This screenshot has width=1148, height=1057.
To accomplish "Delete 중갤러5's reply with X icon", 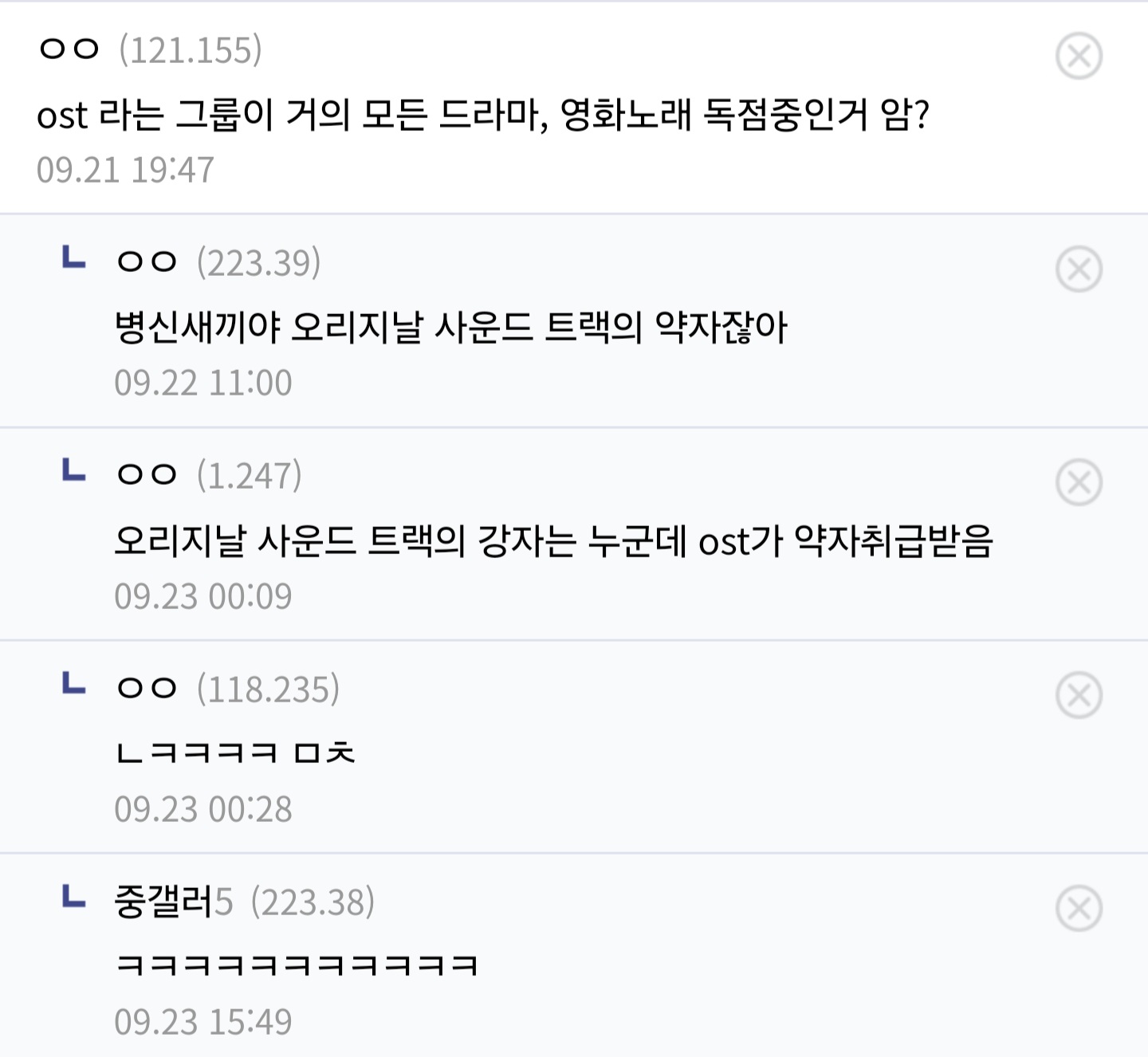I will pyautogui.click(x=1079, y=908).
